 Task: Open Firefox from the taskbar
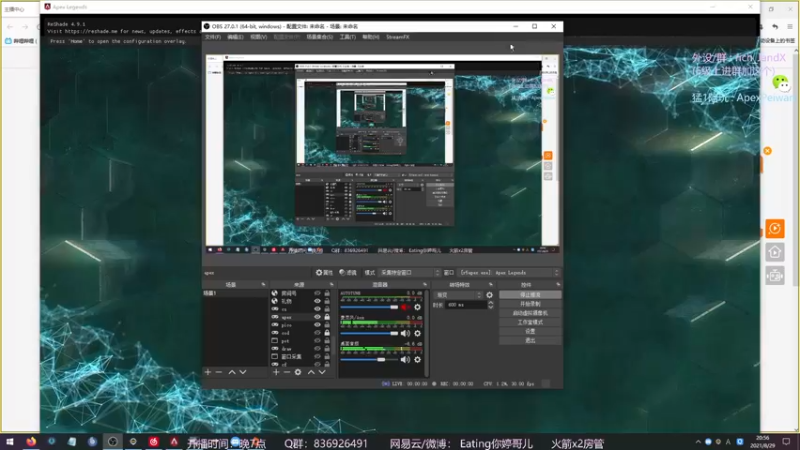tap(31, 442)
